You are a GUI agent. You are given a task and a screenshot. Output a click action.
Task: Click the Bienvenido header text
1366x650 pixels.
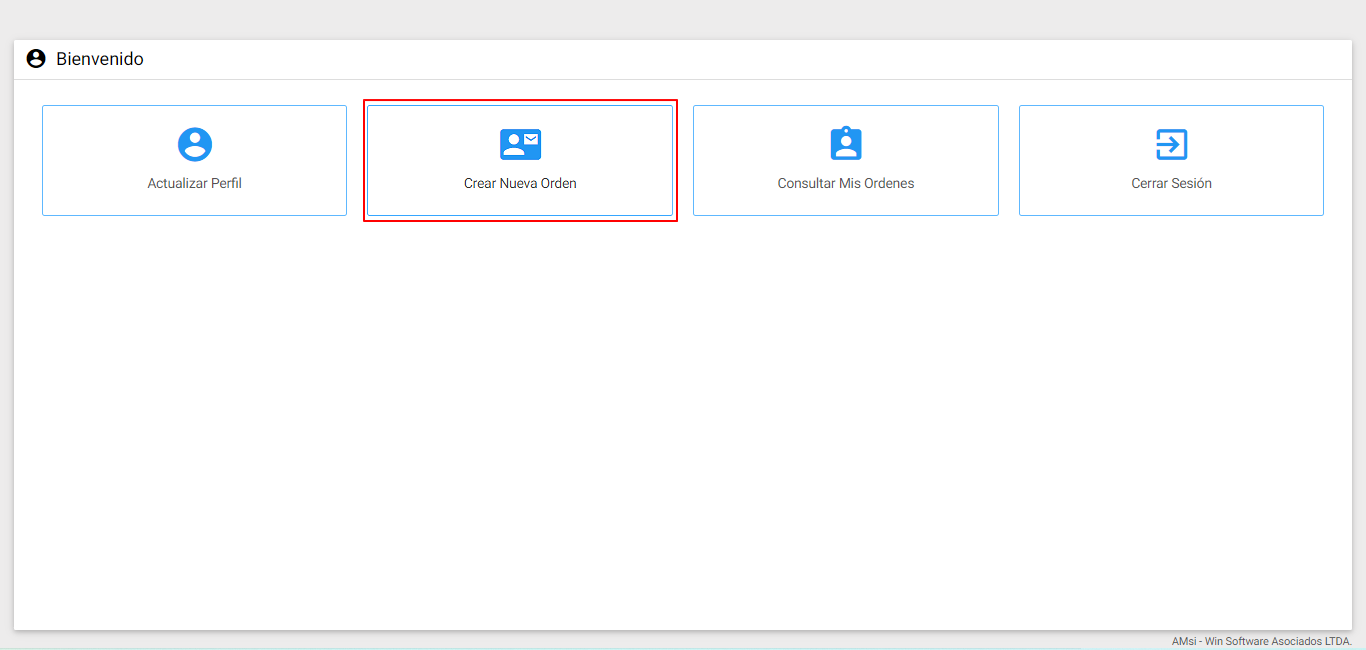click(x=100, y=59)
